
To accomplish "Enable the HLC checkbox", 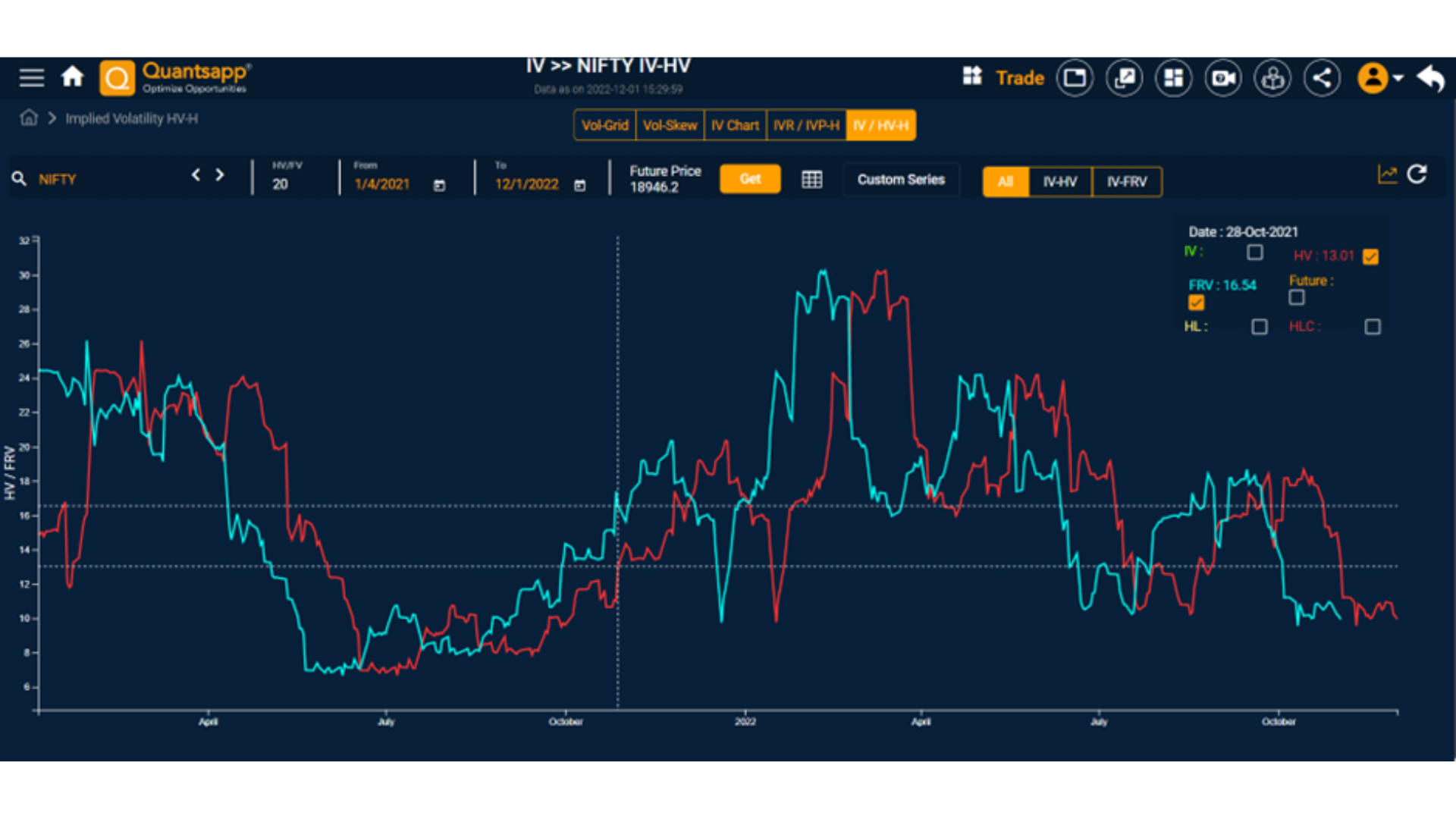I will [1373, 327].
